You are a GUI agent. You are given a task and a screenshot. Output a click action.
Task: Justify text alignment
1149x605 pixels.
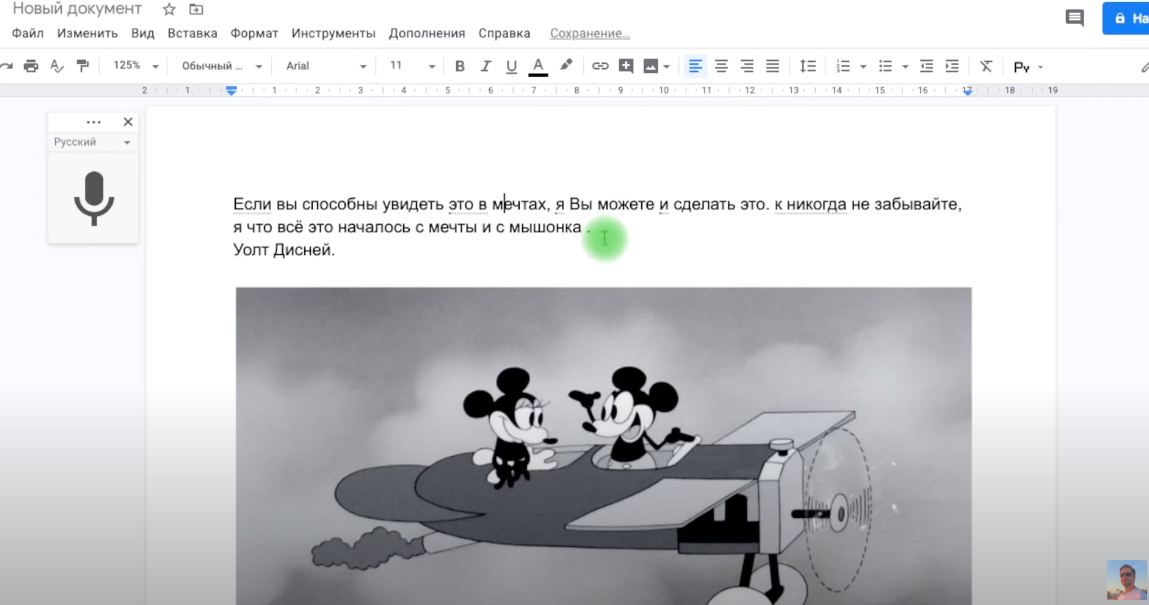772,67
